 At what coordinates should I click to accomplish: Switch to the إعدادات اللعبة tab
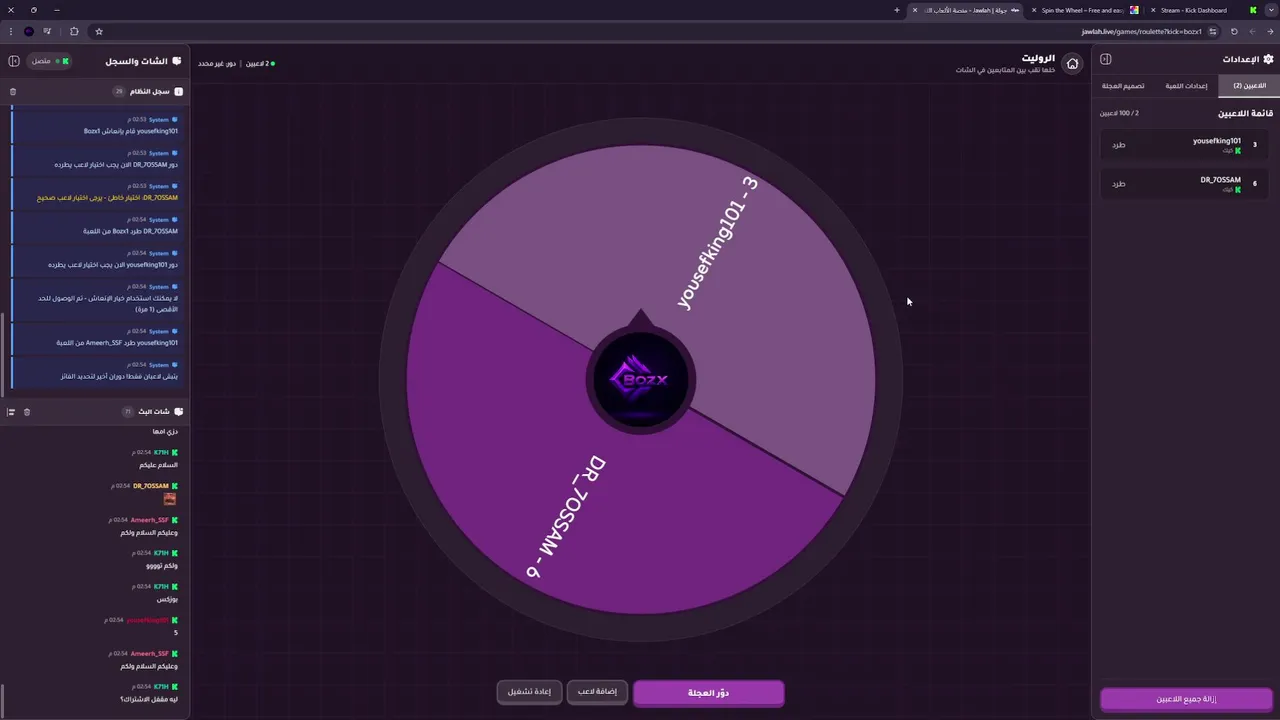pyautogui.click(x=1186, y=86)
